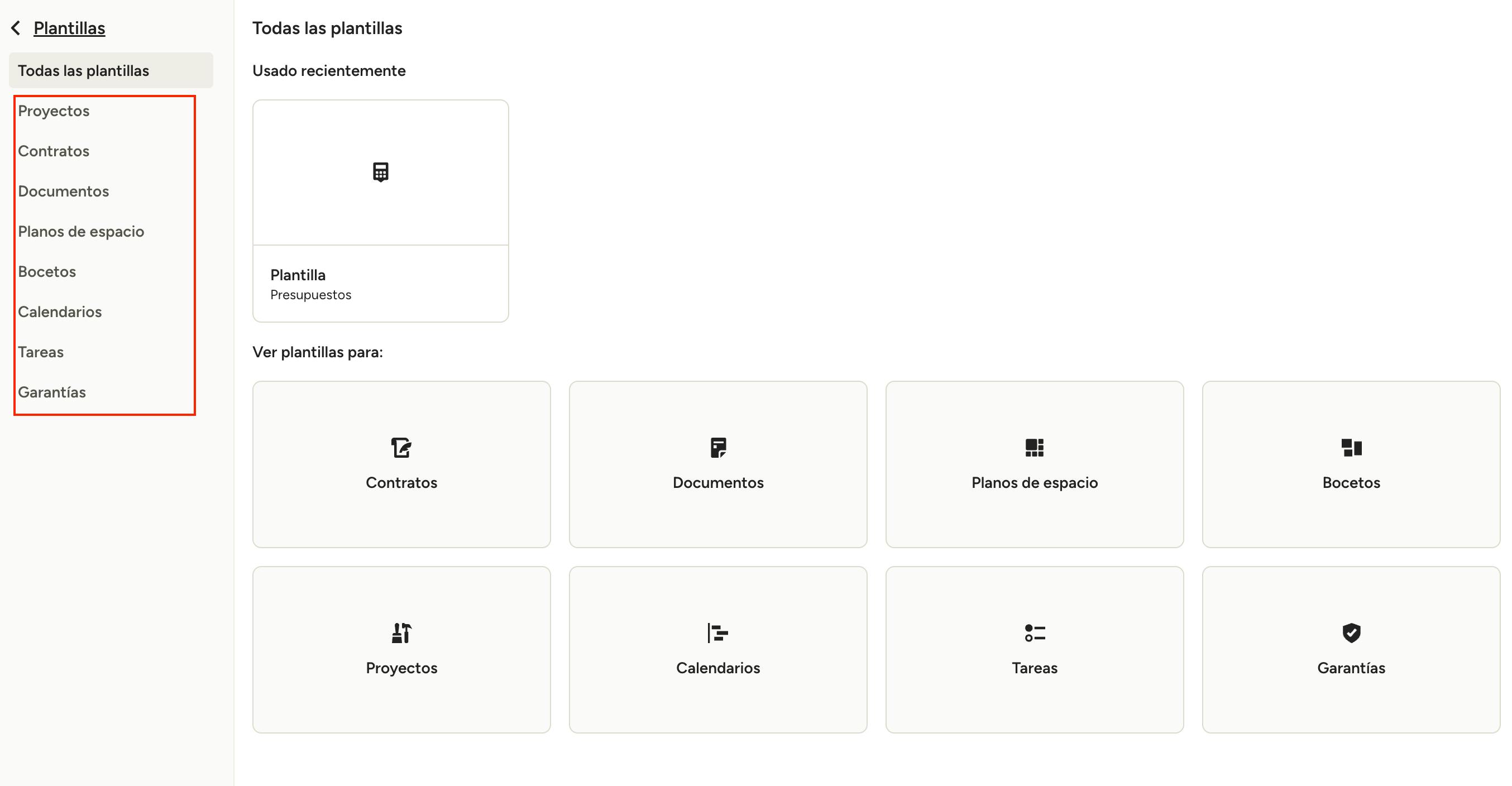Click the Proyectos hammer and brush icon

(x=401, y=633)
